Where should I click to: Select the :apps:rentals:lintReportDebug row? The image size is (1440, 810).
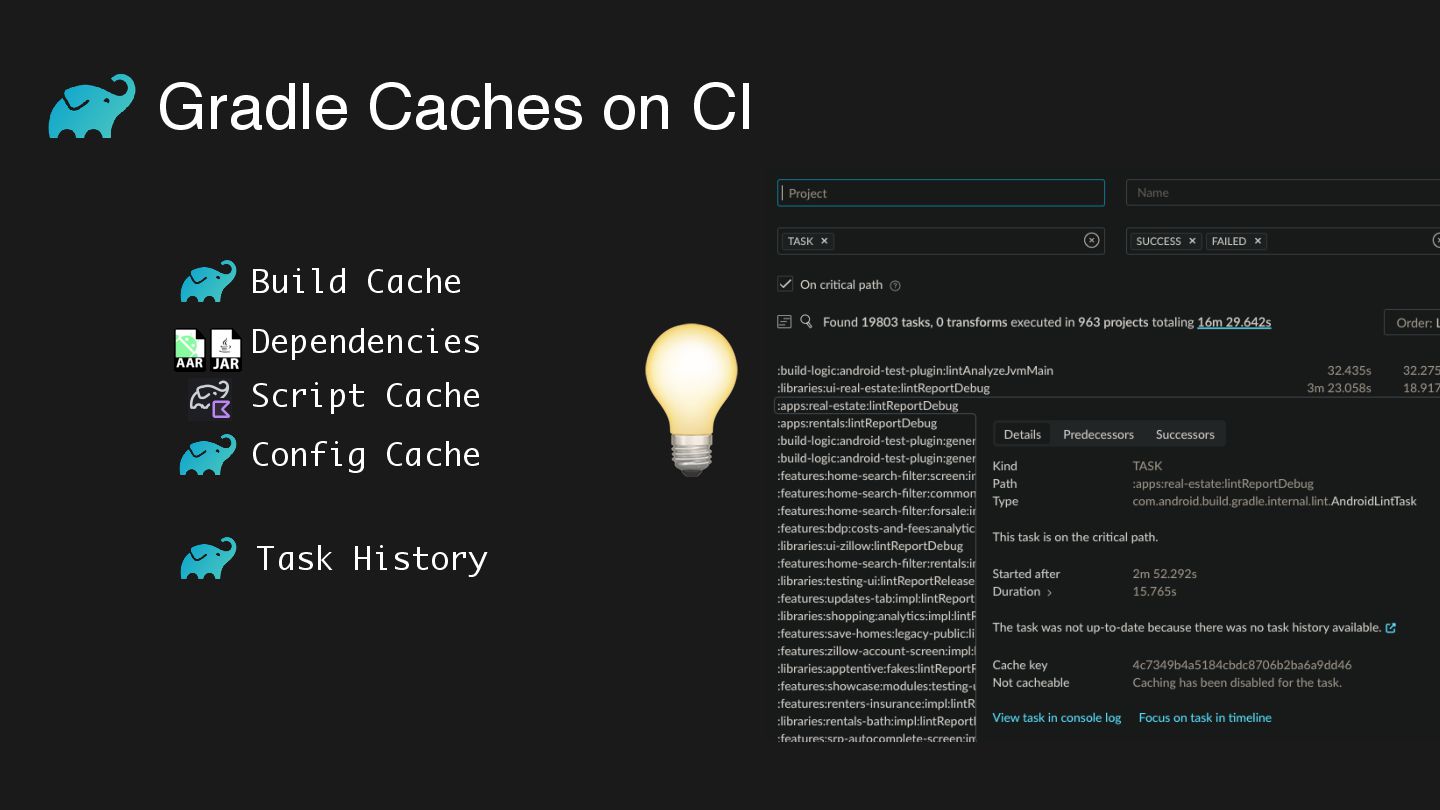coord(857,423)
